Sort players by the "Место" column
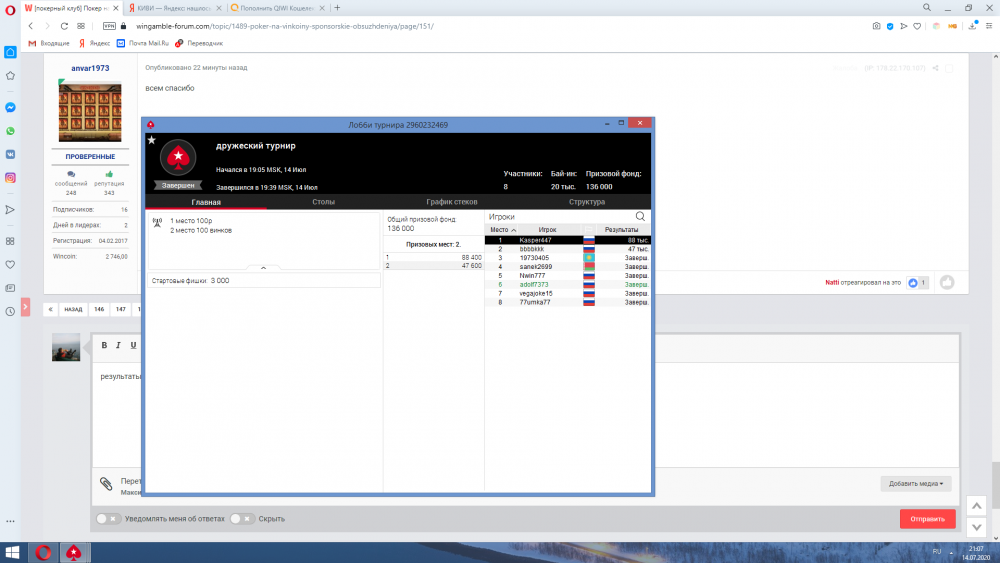Viewport: 1000px width, 563px height. click(x=502, y=230)
